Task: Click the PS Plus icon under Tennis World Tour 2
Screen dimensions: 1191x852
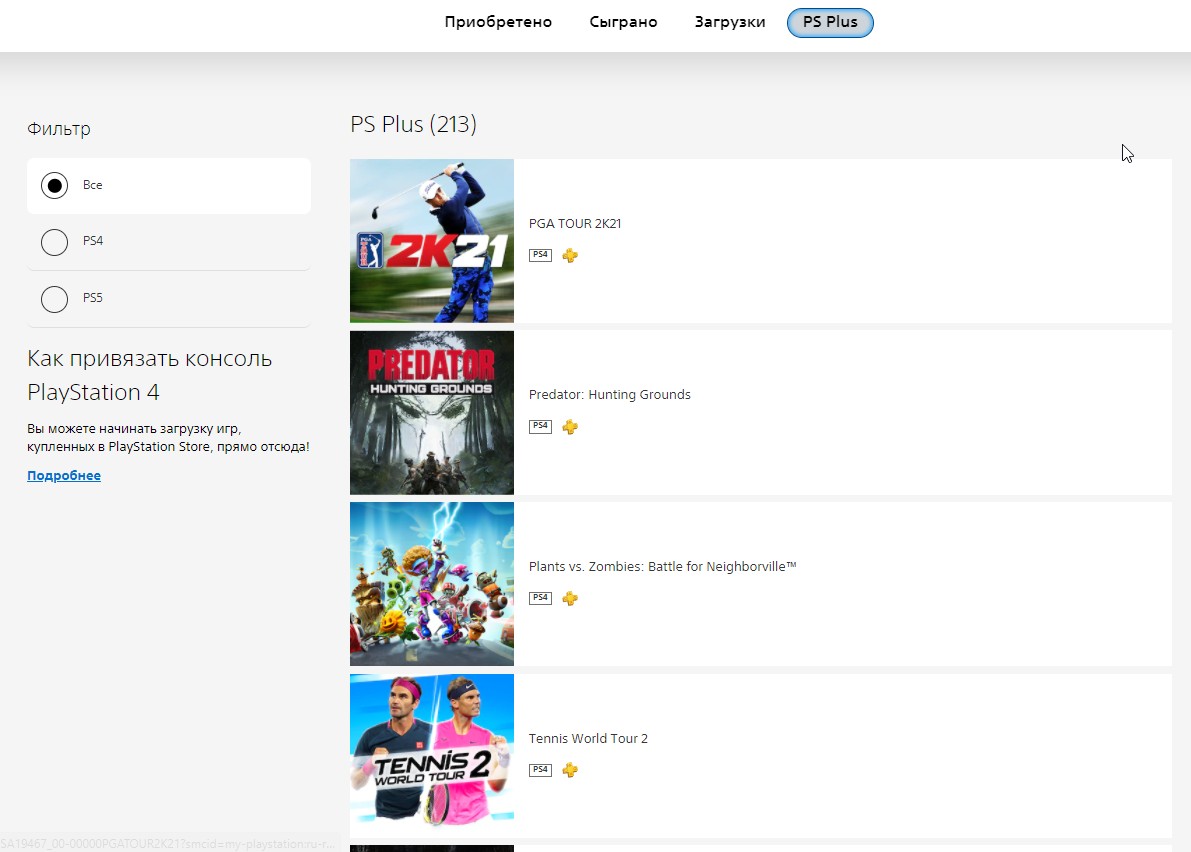Action: 570,770
